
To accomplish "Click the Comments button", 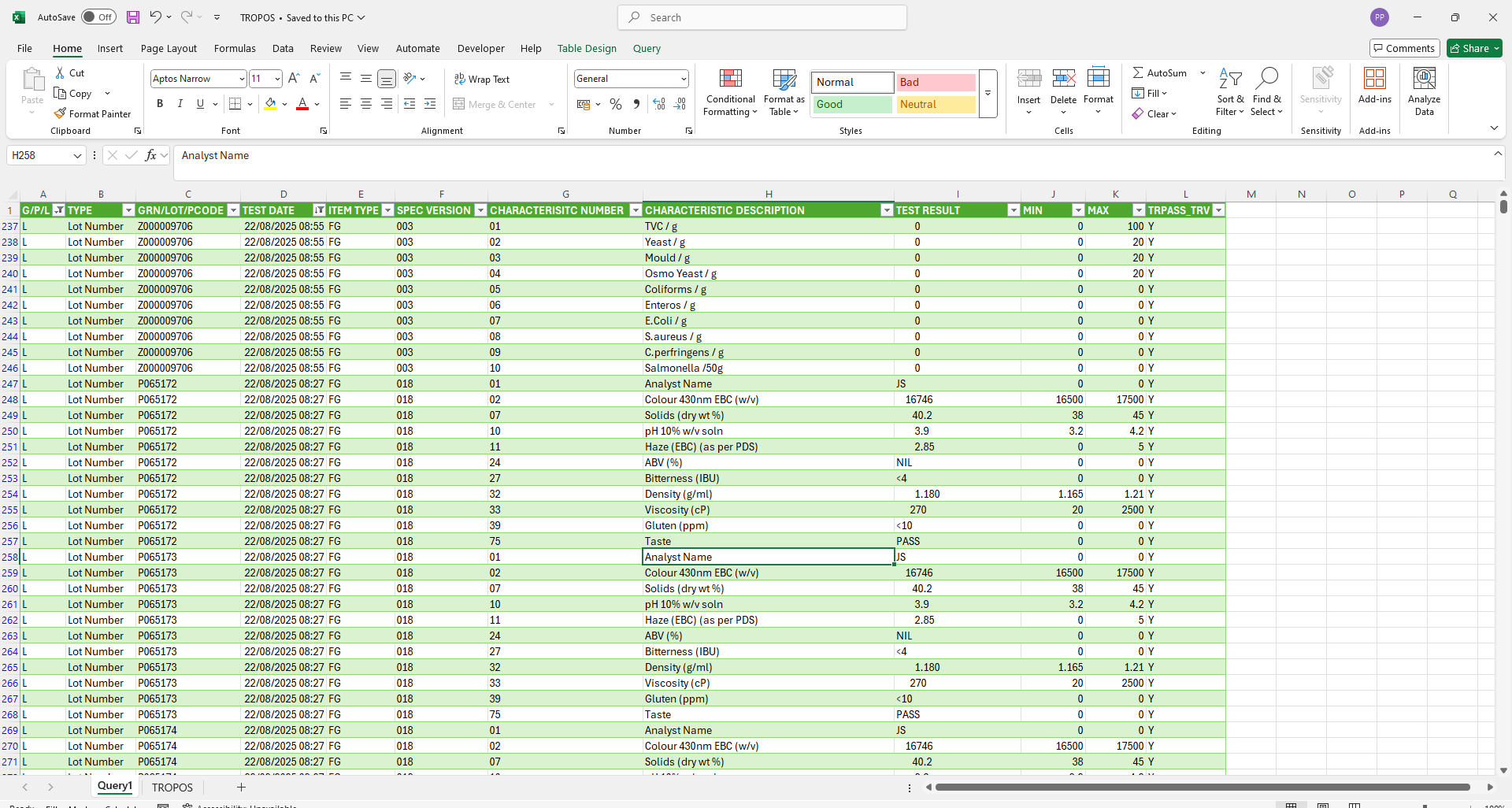I will click(x=1404, y=49).
